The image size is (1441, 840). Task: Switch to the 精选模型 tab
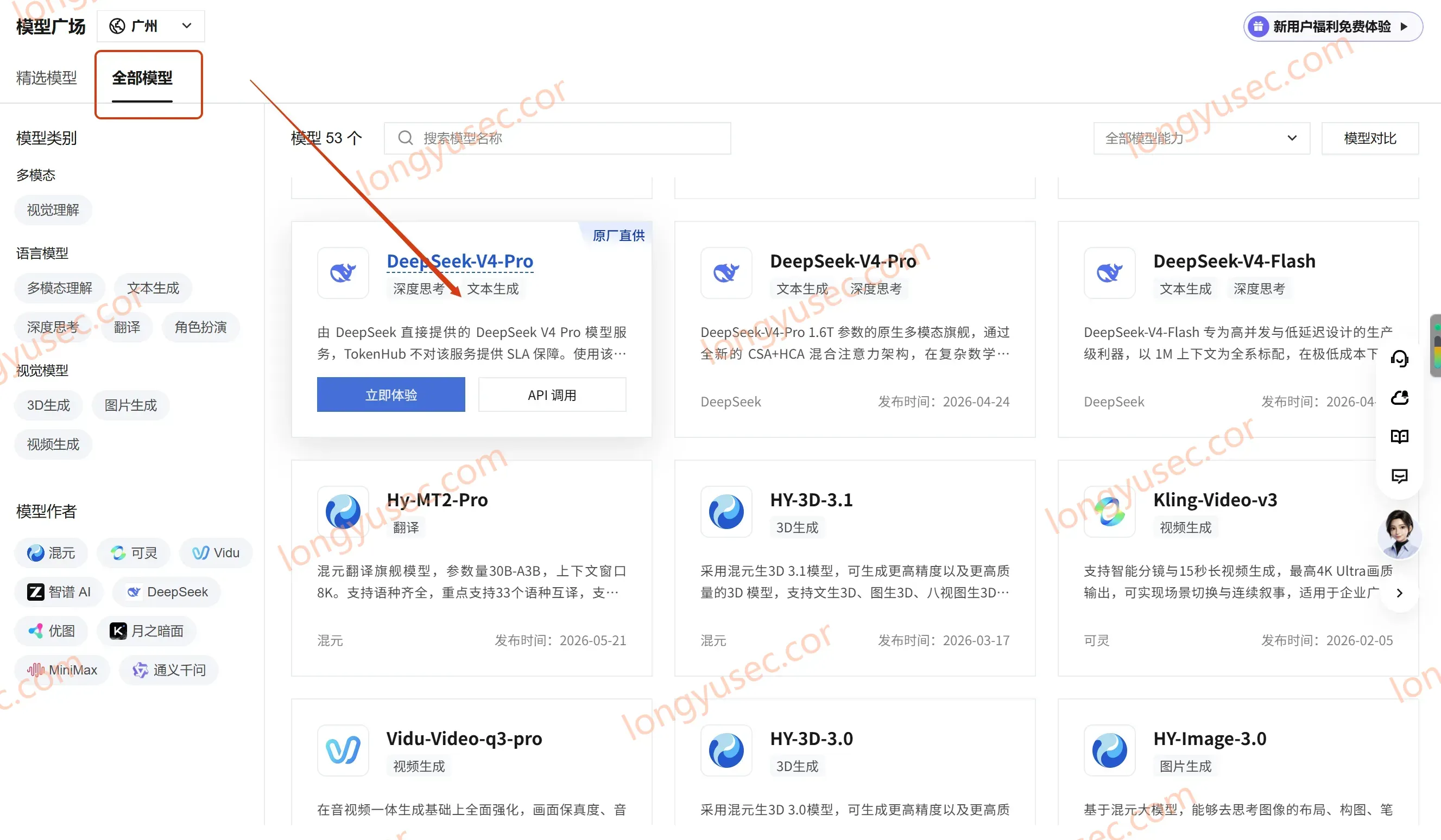click(x=46, y=78)
